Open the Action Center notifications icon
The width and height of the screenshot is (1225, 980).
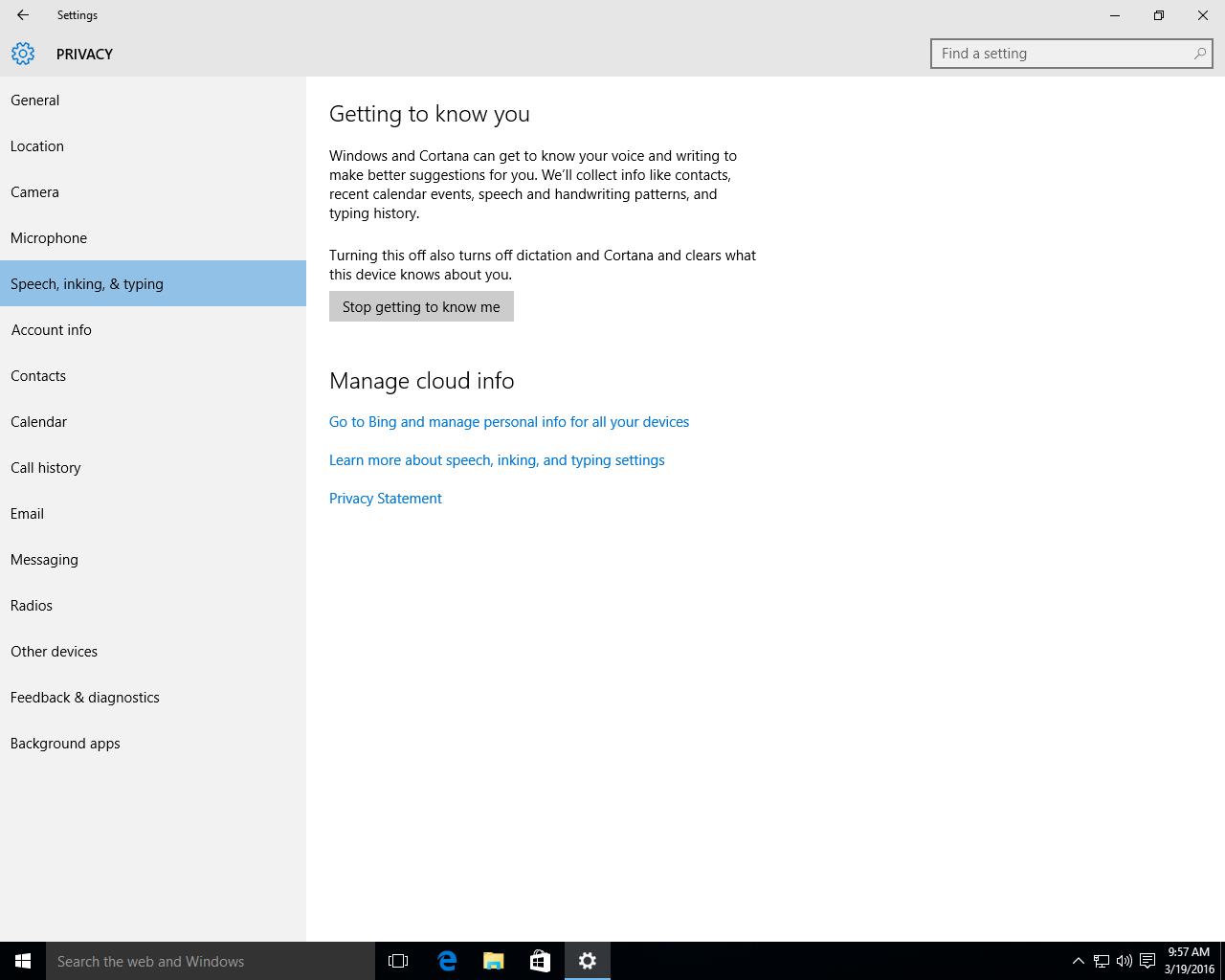tap(1147, 961)
